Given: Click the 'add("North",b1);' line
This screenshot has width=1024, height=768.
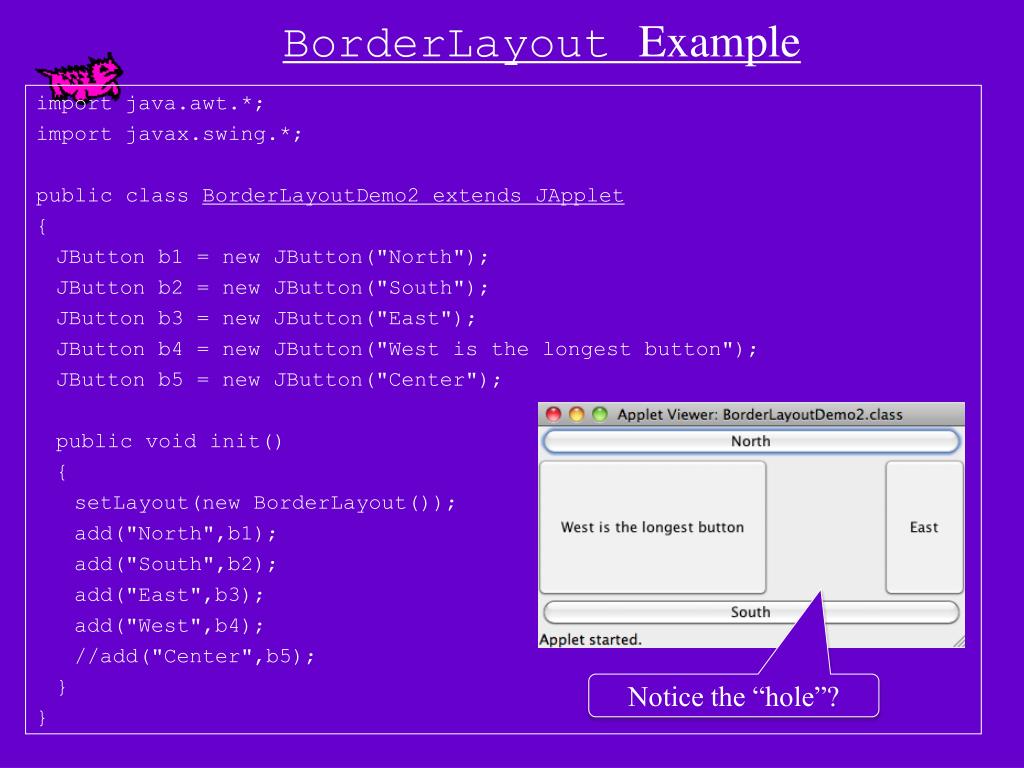Looking at the screenshot, I should click(x=176, y=534).
